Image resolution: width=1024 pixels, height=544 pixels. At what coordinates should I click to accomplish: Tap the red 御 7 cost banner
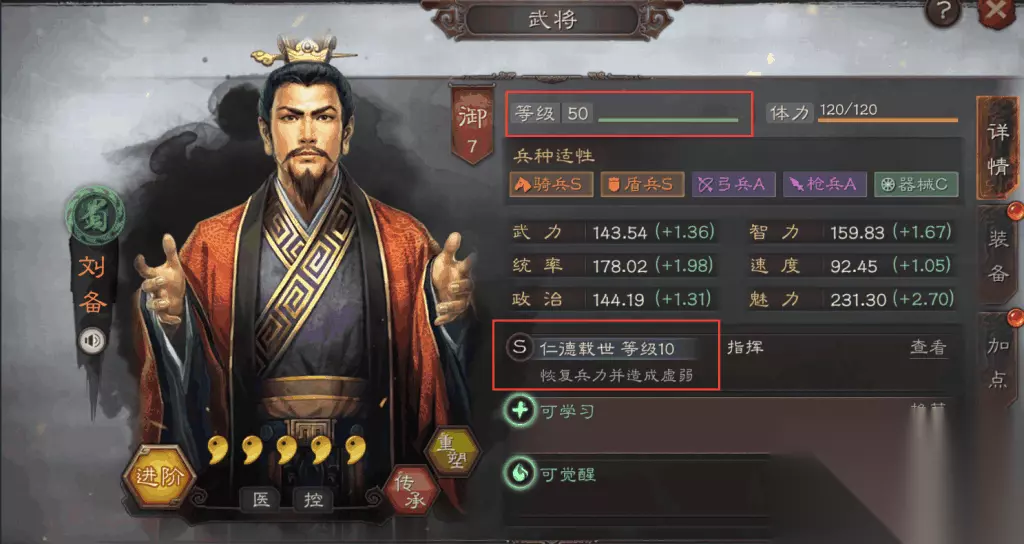(472, 125)
